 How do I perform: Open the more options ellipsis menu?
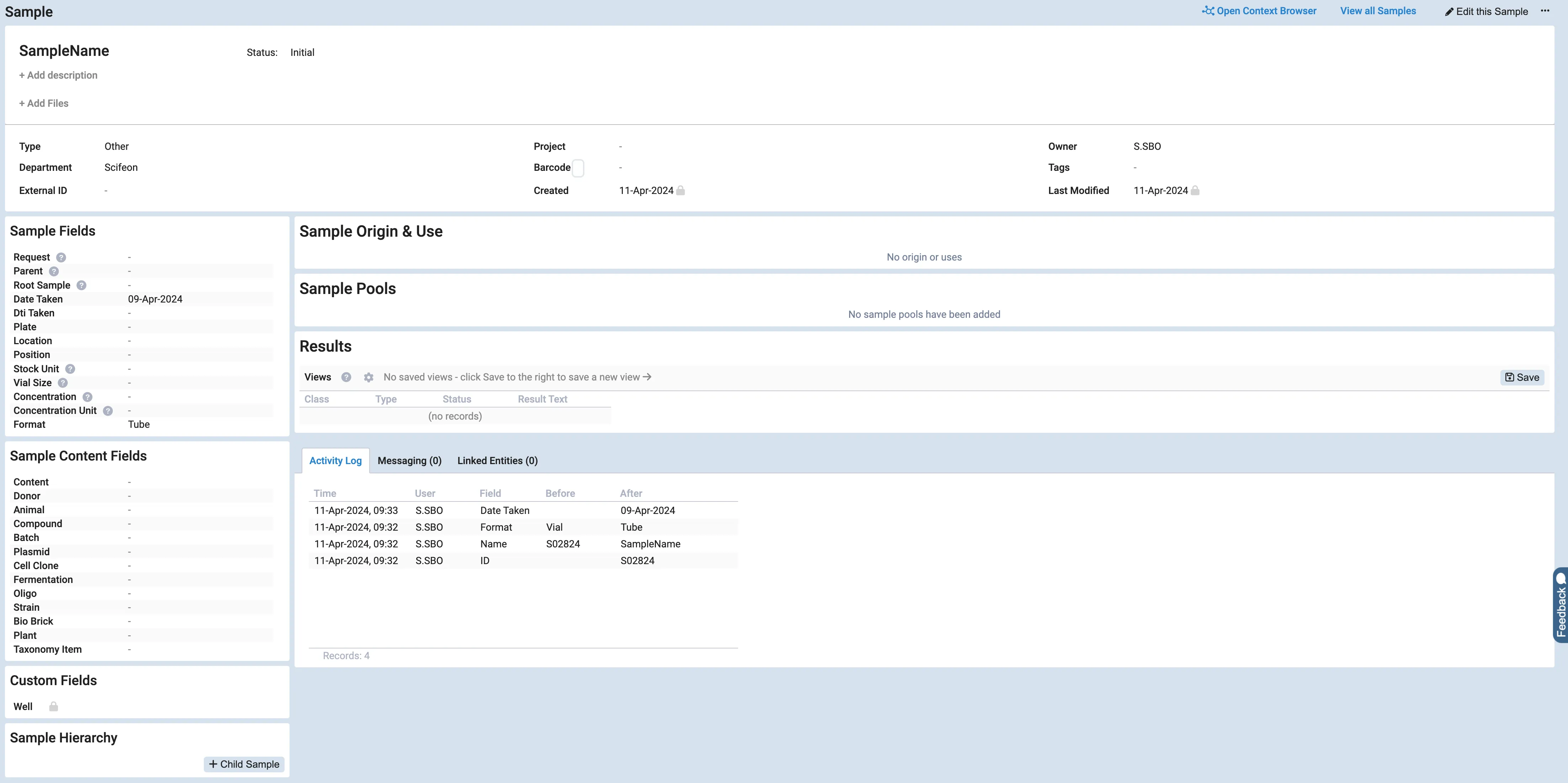pyautogui.click(x=1545, y=11)
